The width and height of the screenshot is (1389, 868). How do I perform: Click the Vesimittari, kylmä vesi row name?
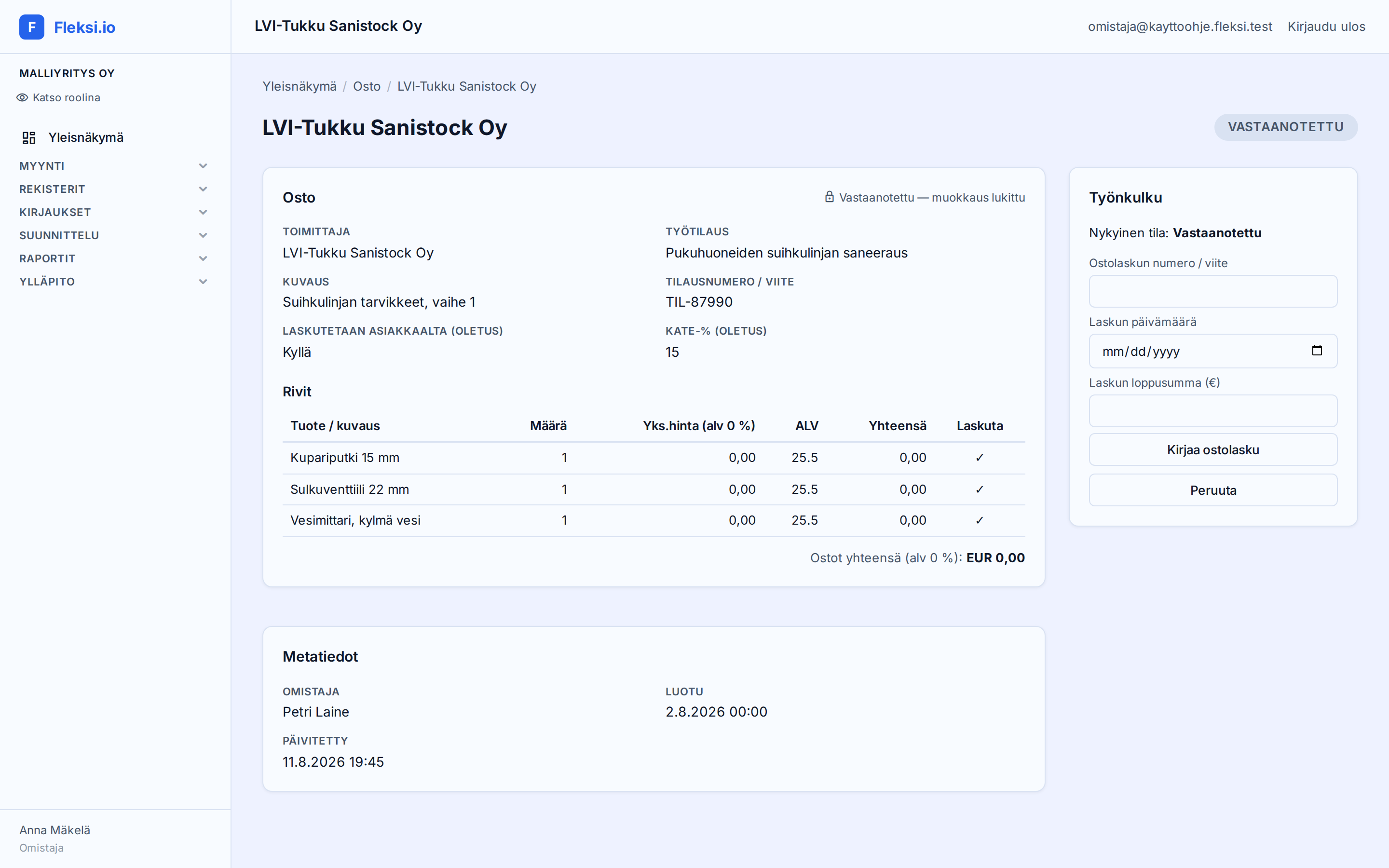[355, 520]
